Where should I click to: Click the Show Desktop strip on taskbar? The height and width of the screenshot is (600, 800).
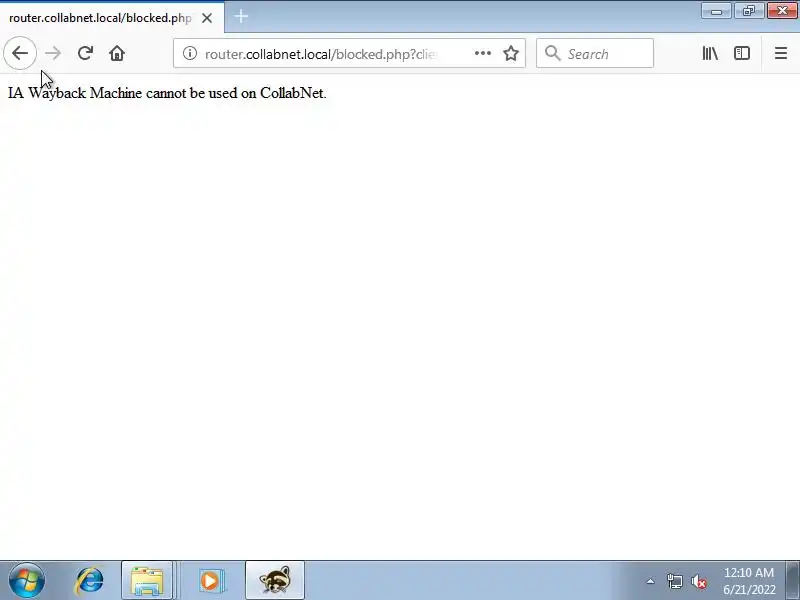point(793,580)
